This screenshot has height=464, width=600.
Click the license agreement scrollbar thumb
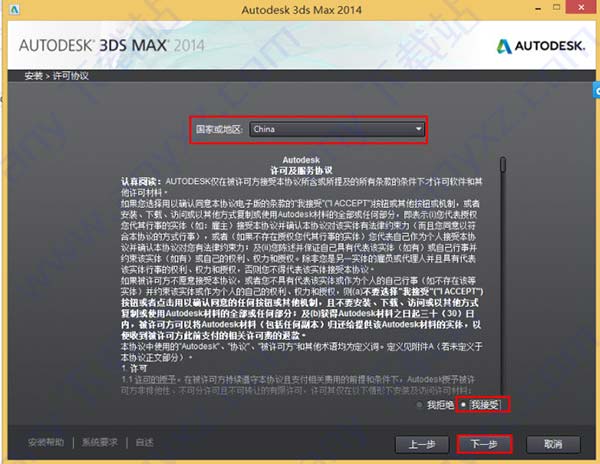[x=503, y=164]
